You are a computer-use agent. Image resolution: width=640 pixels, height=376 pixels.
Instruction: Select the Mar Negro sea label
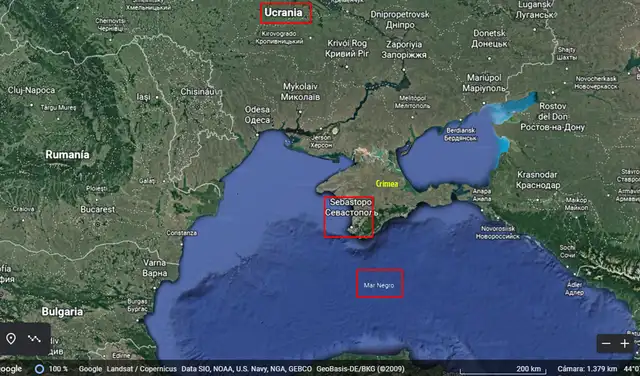(x=379, y=285)
